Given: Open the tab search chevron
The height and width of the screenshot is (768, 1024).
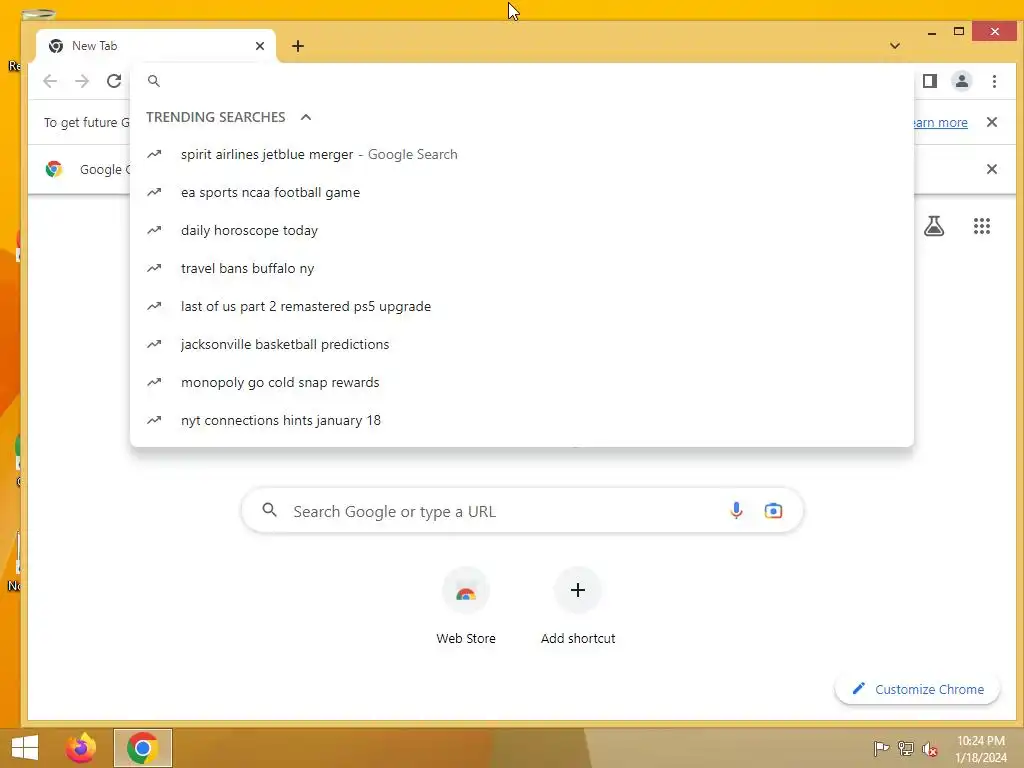Looking at the screenshot, I should (895, 46).
